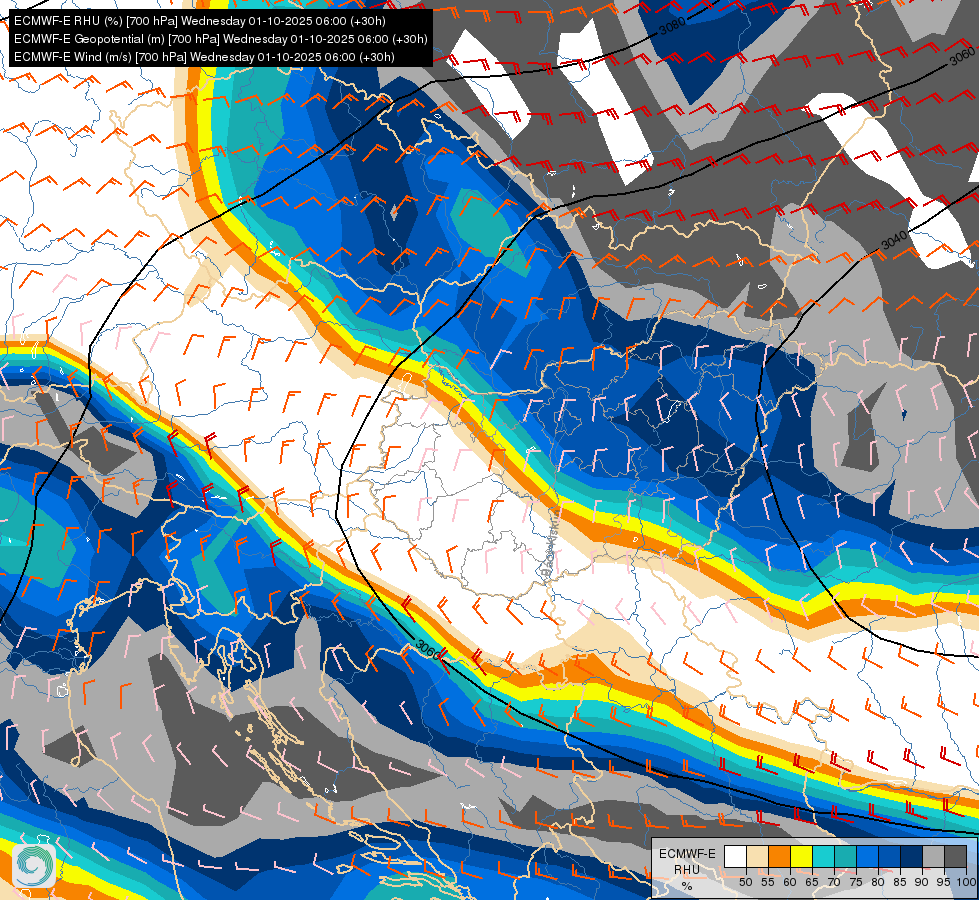Select the bright blue 75-80 legend swatch

click(x=867, y=856)
